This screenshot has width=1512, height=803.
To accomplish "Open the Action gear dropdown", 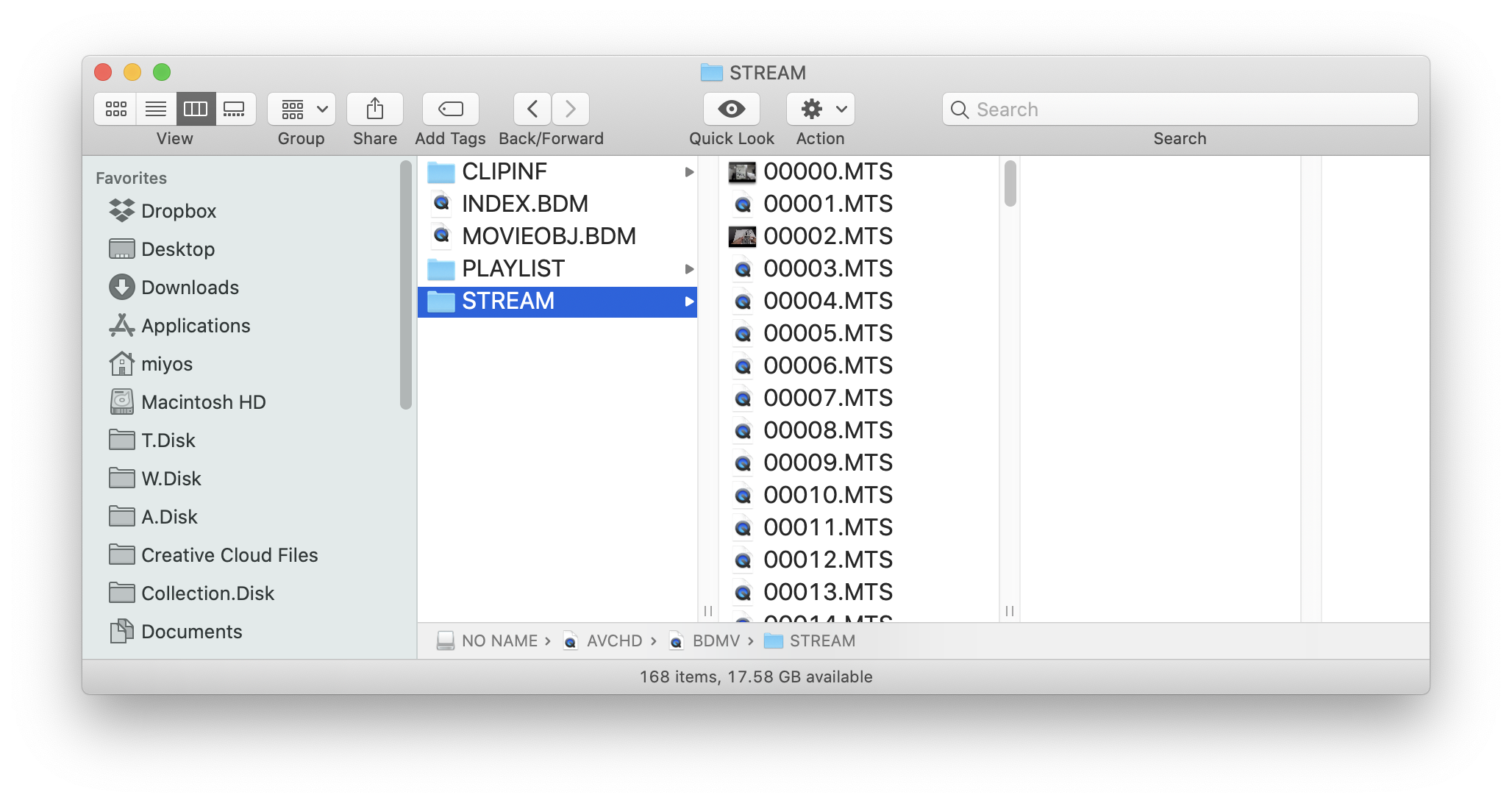I will click(821, 109).
